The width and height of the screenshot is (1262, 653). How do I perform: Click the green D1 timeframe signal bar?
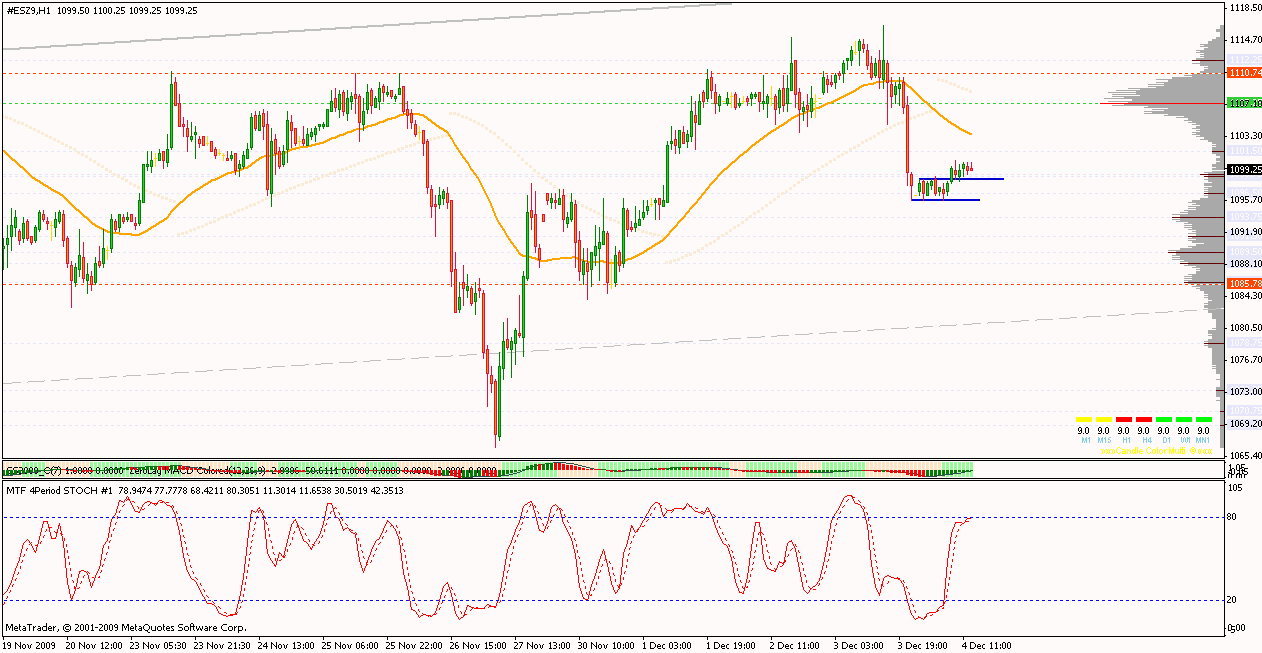(x=1163, y=419)
